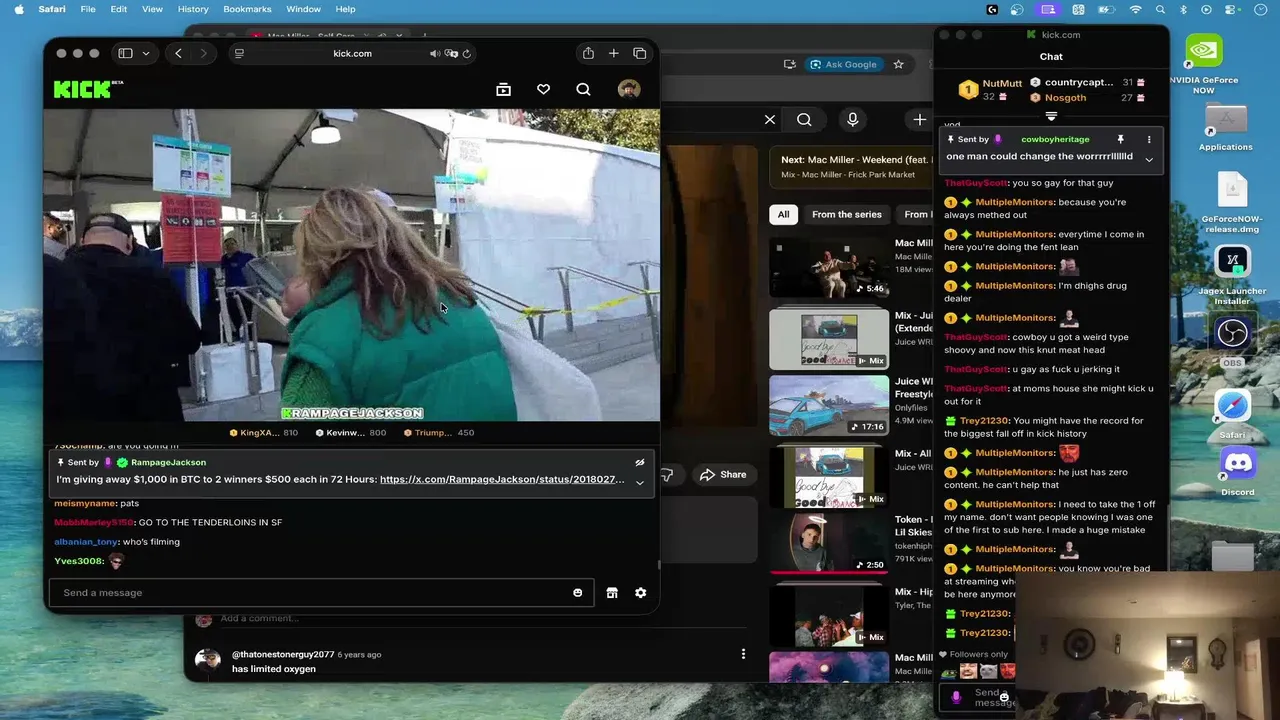
Task: Mute the kick.com tab audio speaker icon
Action: point(434,53)
